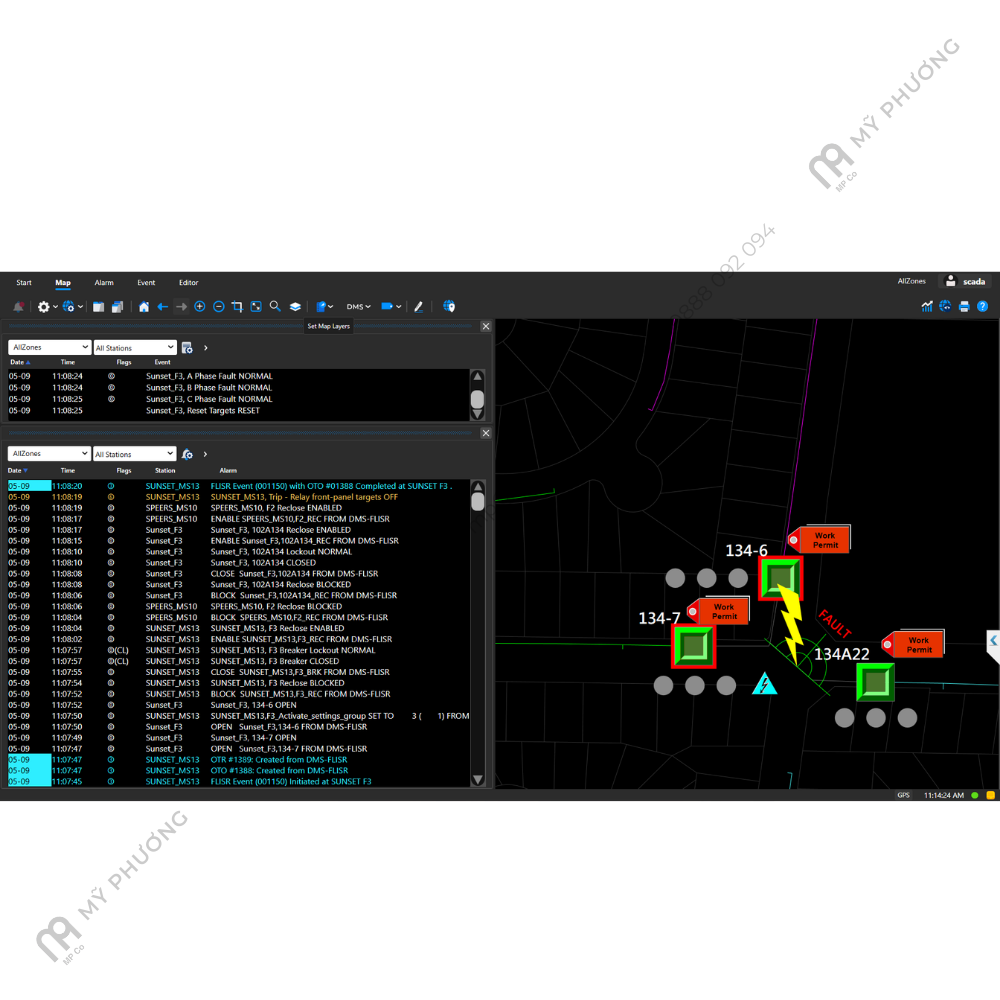Click the printer icon
Screen dimensions: 1000x1000
coord(964,307)
